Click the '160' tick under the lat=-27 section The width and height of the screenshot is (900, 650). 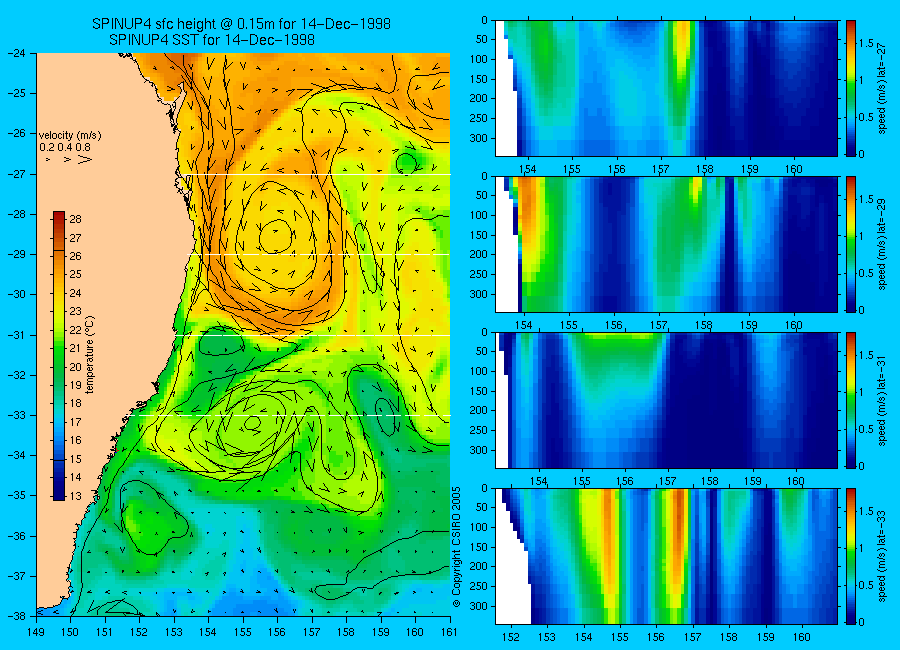794,169
